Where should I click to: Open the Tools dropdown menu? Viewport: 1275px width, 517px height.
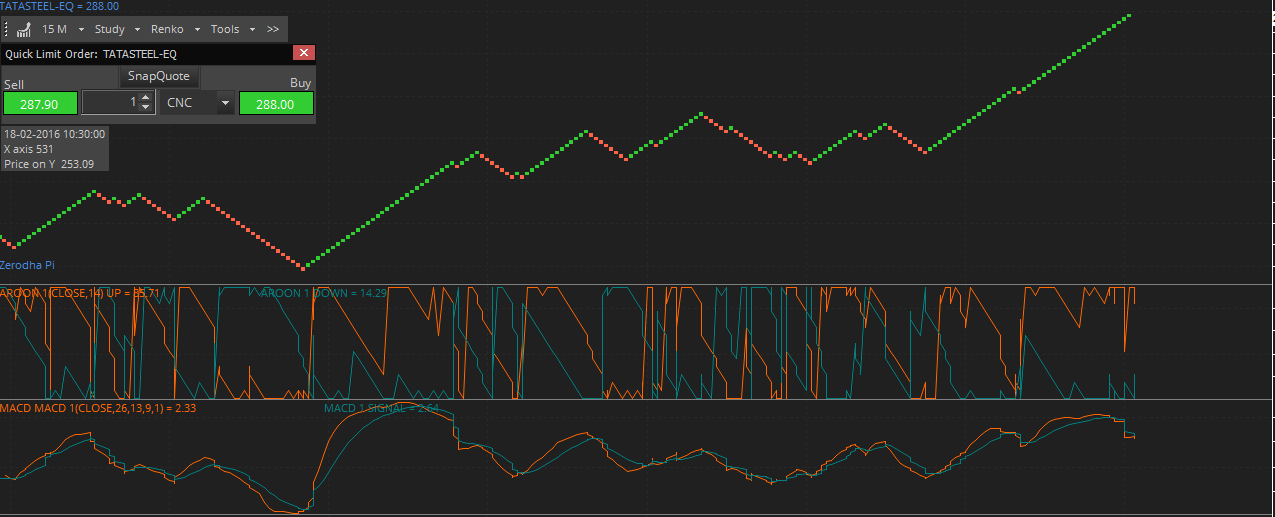[232, 29]
